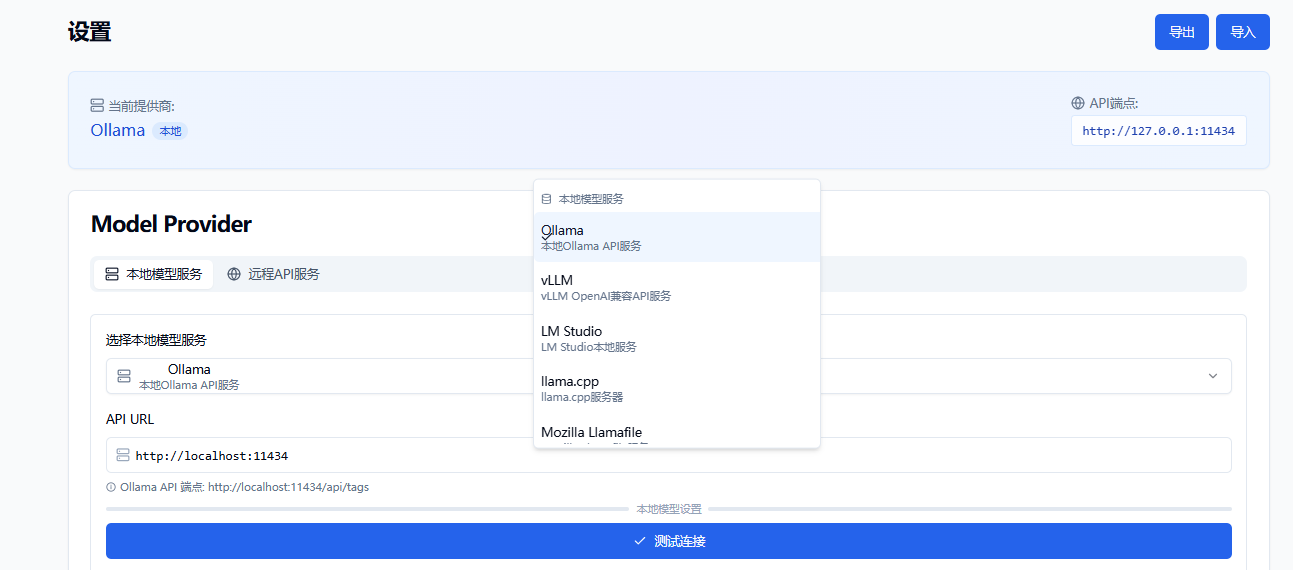Click the server icon beside 当前提供商

point(97,105)
